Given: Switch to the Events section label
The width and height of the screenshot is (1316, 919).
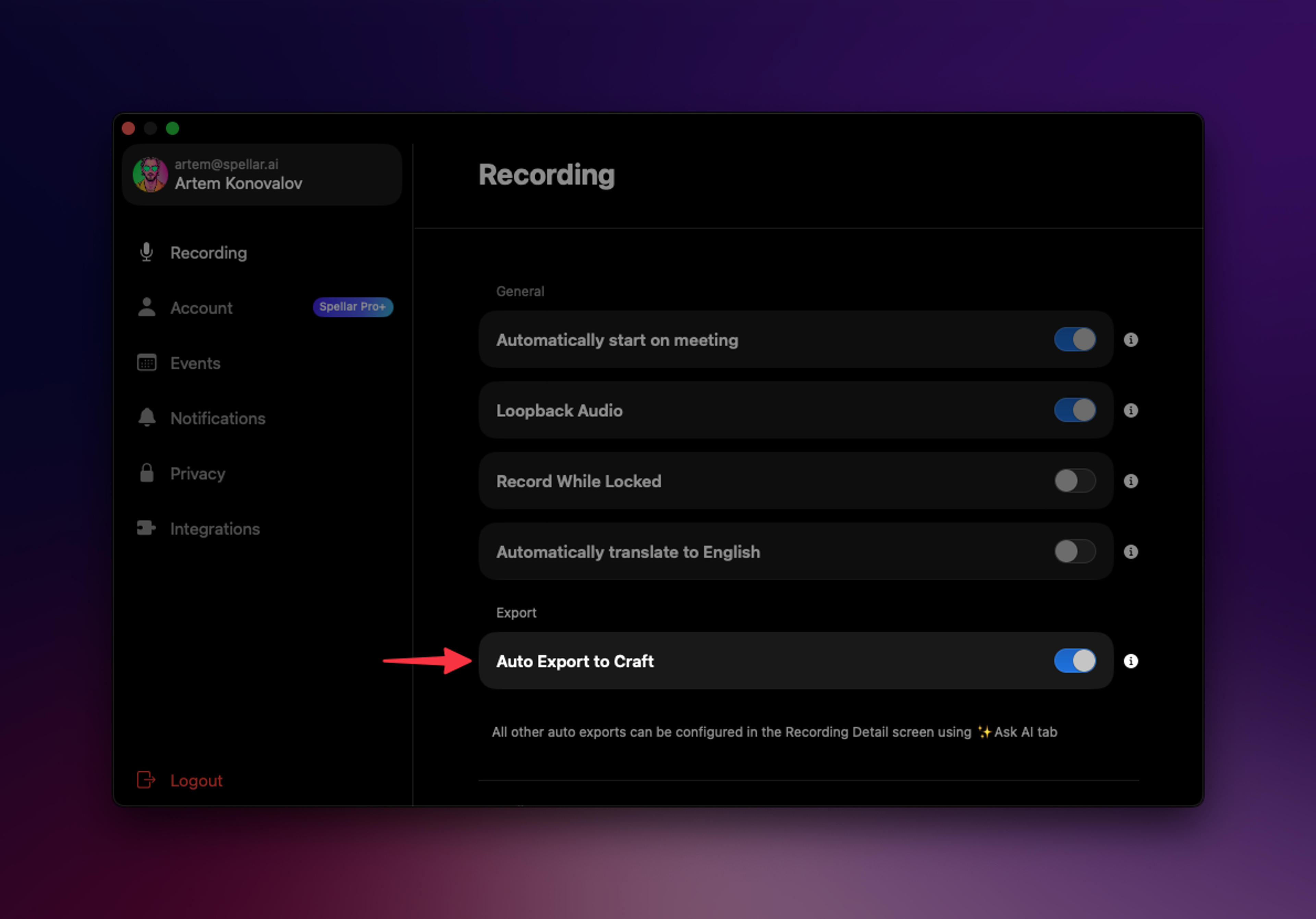Looking at the screenshot, I should click(x=195, y=363).
